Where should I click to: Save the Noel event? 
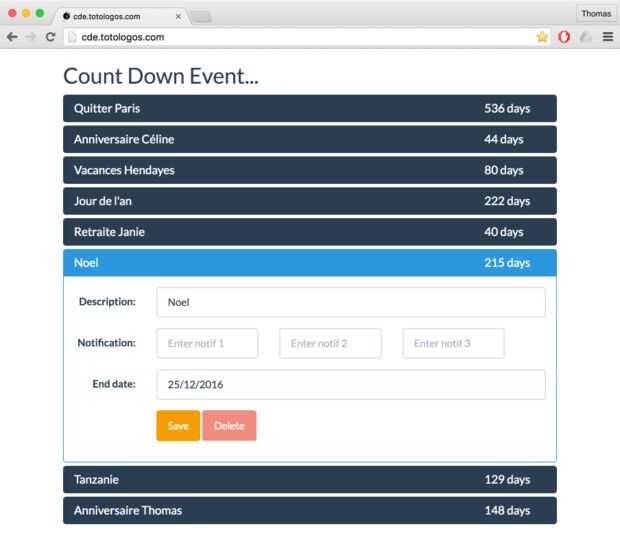(178, 426)
